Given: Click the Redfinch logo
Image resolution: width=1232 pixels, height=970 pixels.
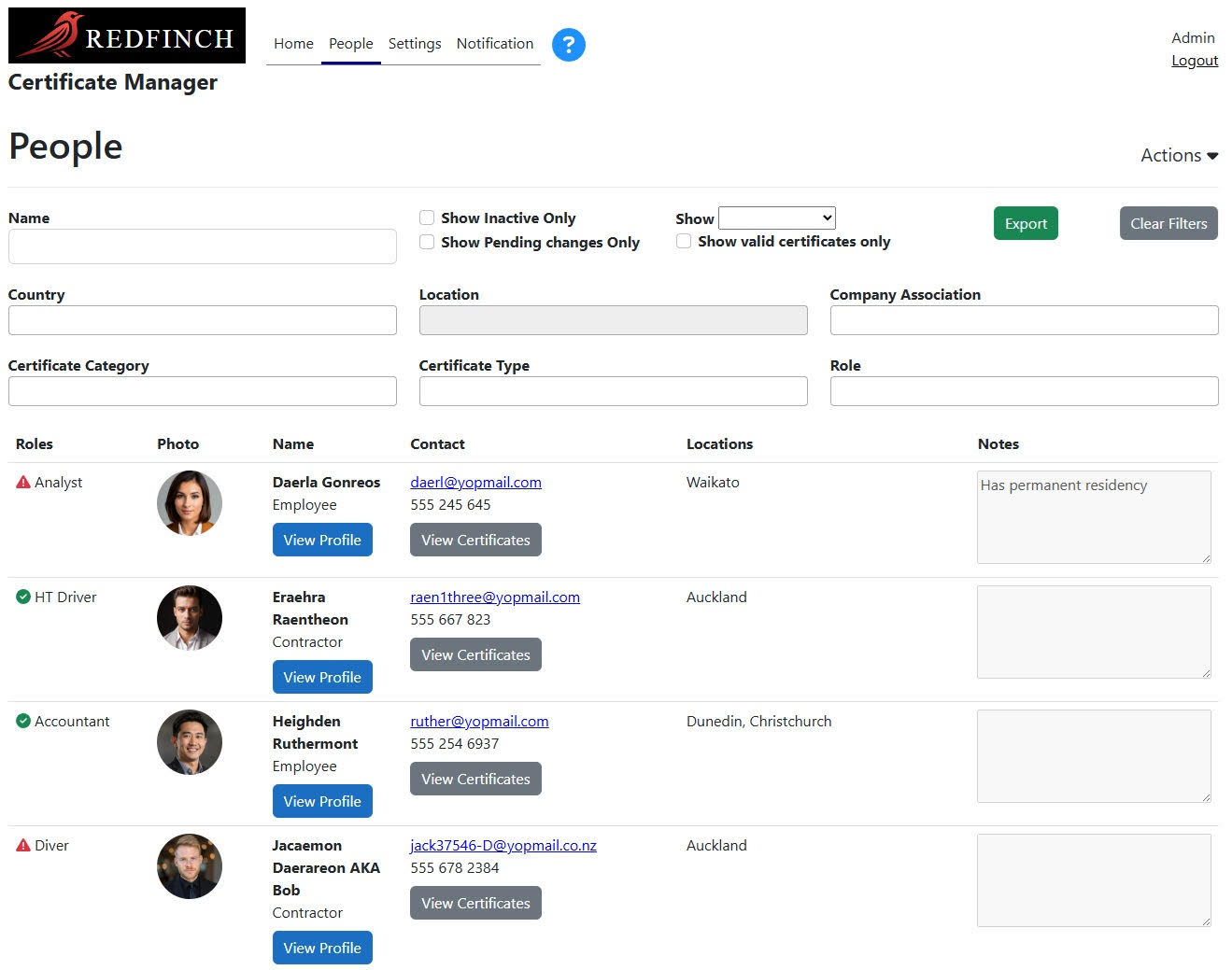Looking at the screenshot, I should coord(126,35).
